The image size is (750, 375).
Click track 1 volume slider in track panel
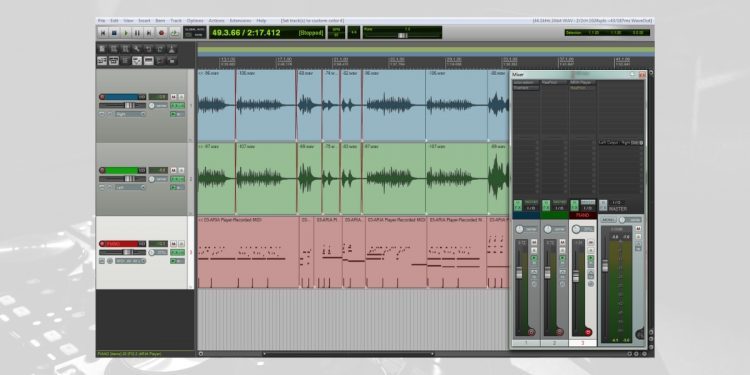pyautogui.click(x=122, y=105)
